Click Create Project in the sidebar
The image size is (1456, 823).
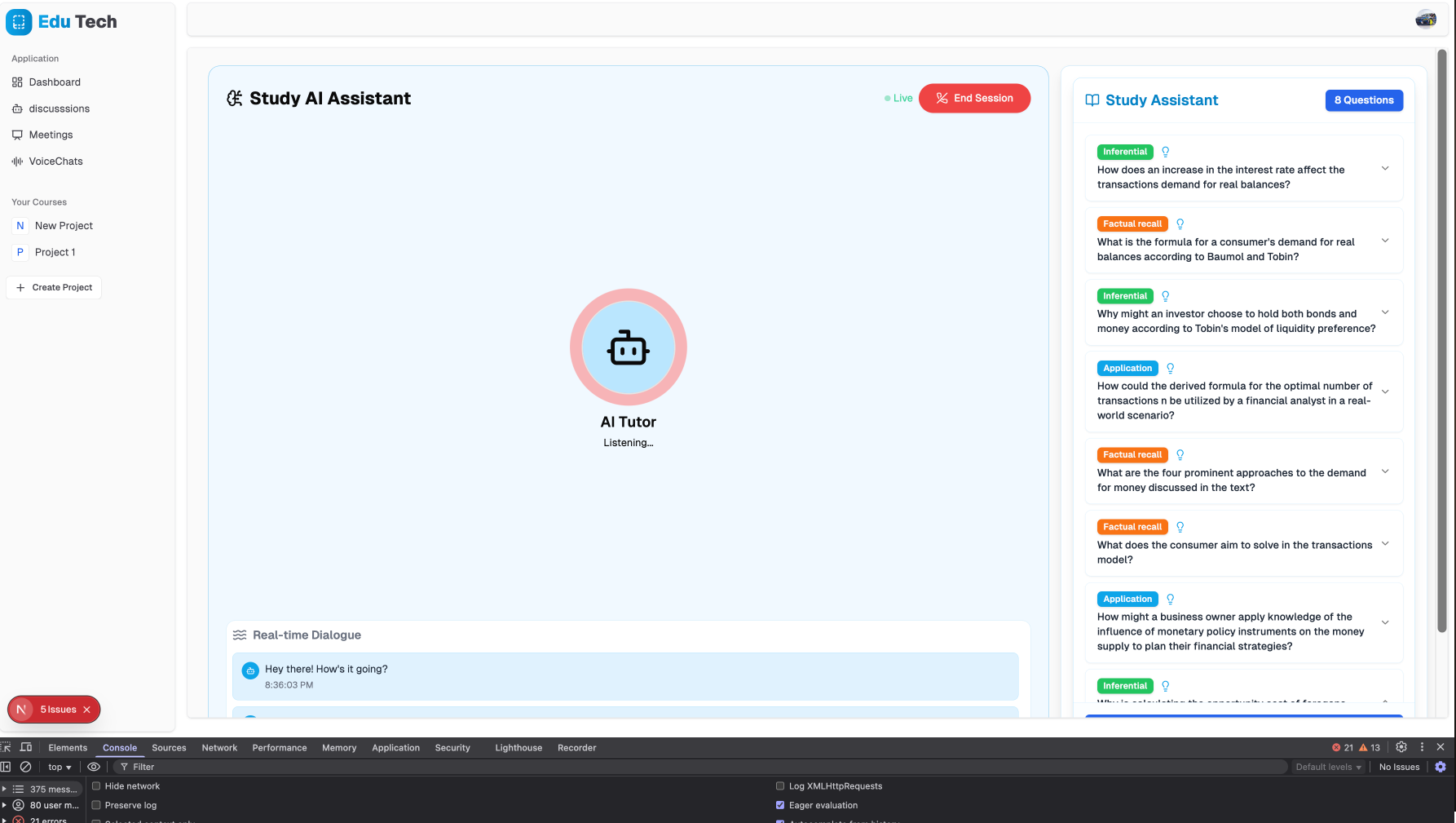point(54,287)
